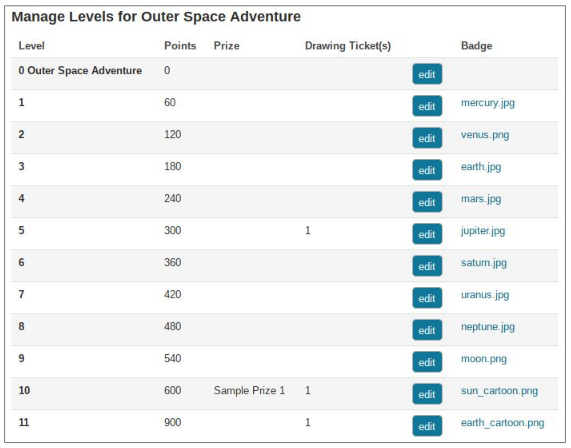The width and height of the screenshot is (571, 448).
Task: Edit level 7 uranus.jpg row
Action: 427,298
